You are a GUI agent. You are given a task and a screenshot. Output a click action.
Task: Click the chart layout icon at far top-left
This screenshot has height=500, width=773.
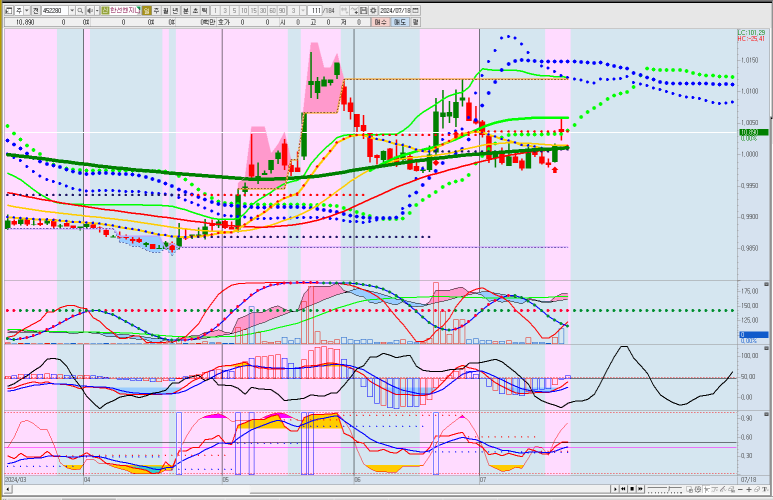tap(9, 10)
